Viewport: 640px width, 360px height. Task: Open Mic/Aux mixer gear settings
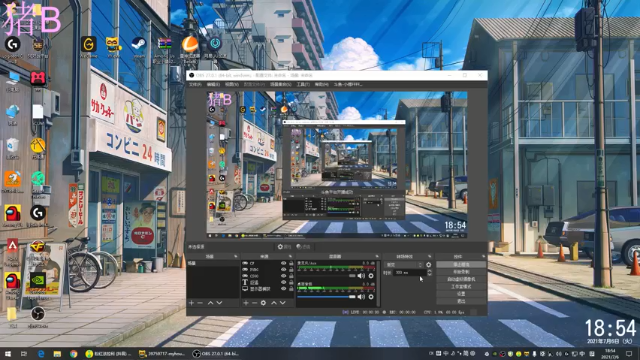click(x=371, y=276)
